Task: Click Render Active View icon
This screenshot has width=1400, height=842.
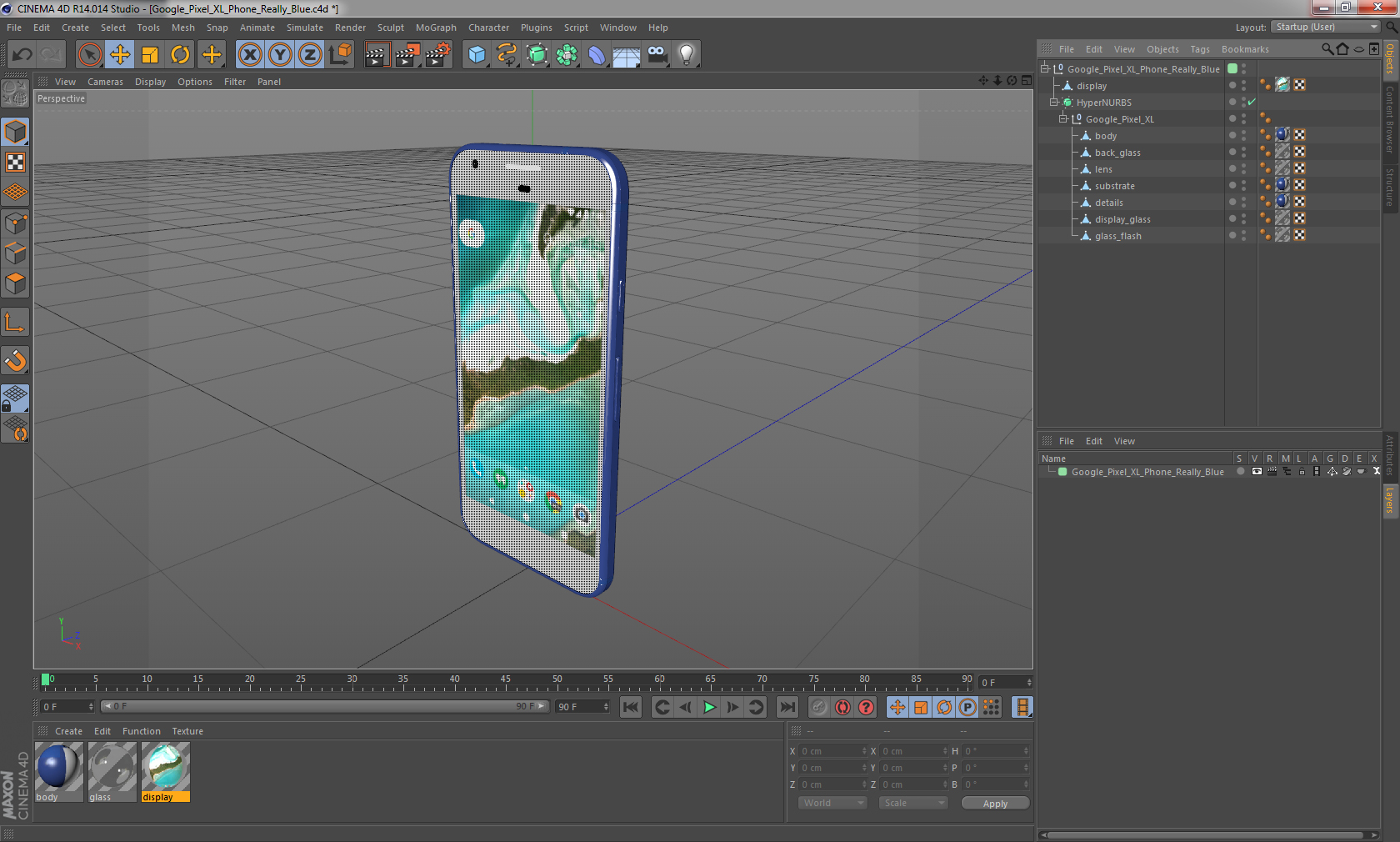Action: click(377, 55)
